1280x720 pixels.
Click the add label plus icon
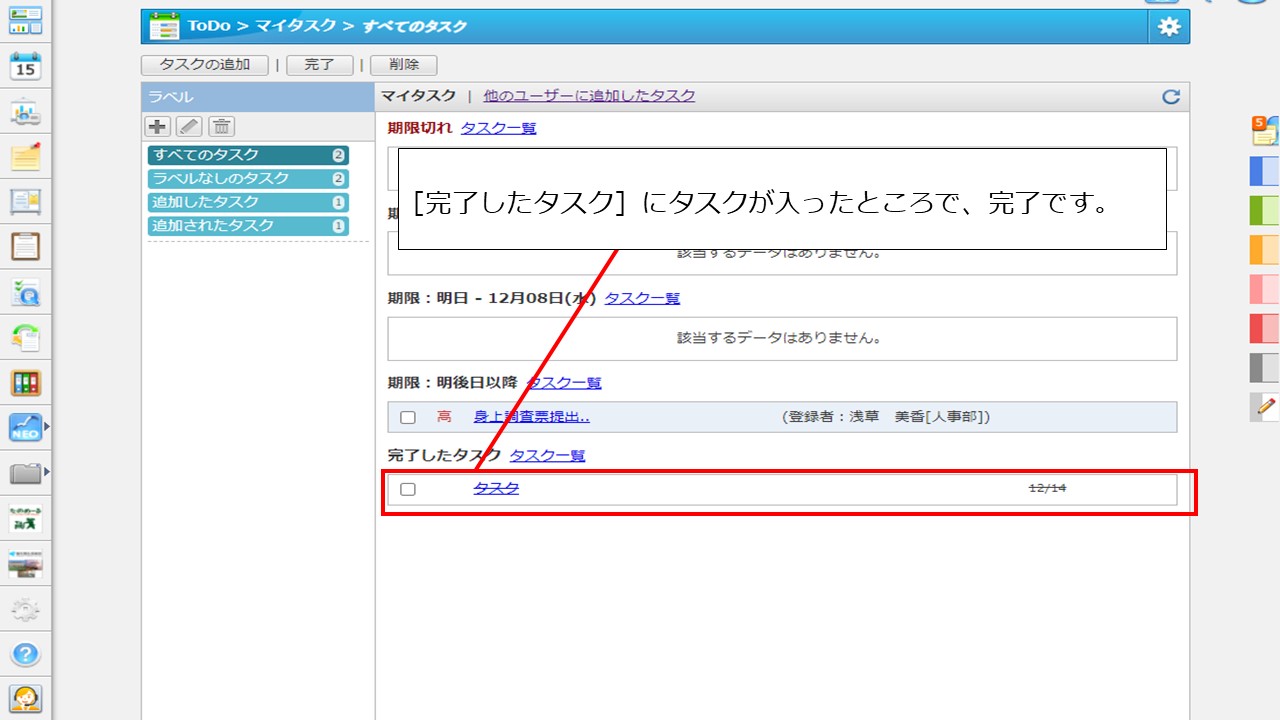[157, 126]
